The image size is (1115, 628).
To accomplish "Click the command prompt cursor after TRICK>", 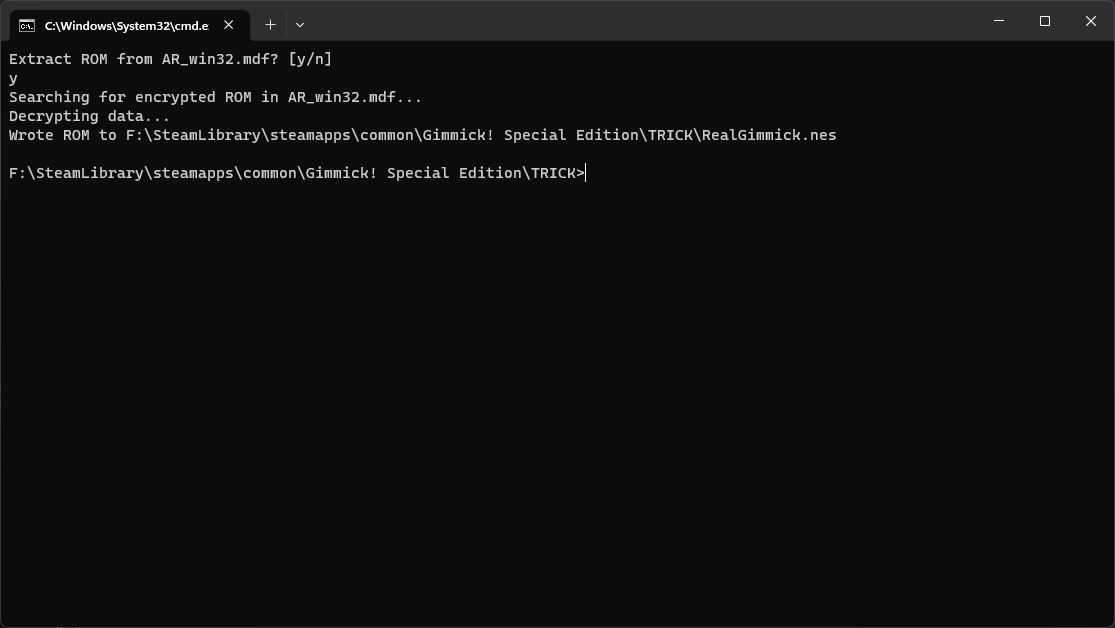I will tap(586, 174).
